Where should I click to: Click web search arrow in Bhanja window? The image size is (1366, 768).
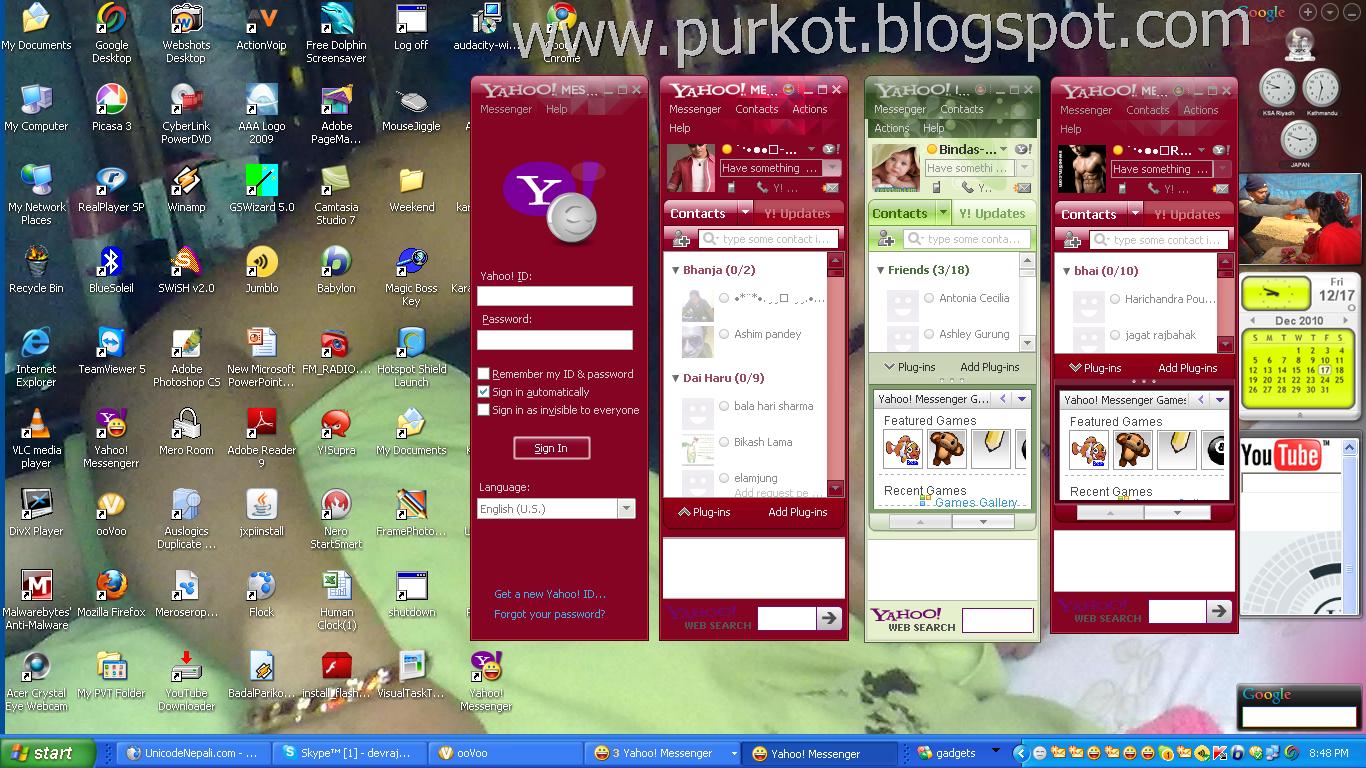(829, 619)
